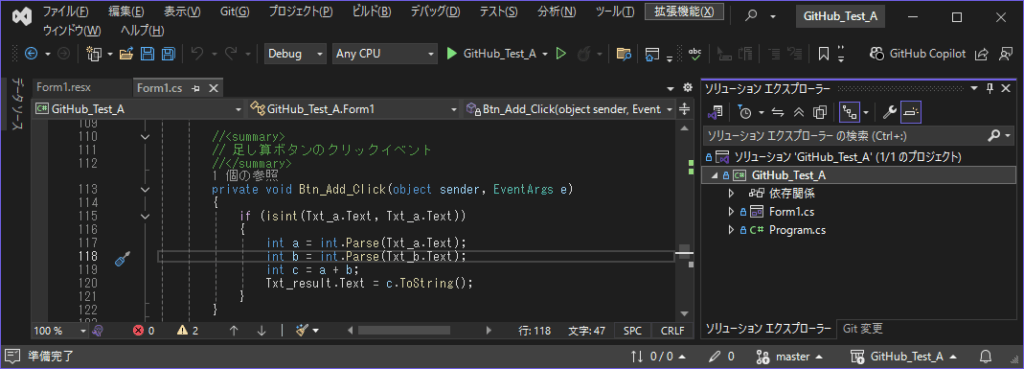The width and height of the screenshot is (1024, 369).
Task: Click the GitHub_Test_A repository button in status bar
Action: [x=904, y=357]
